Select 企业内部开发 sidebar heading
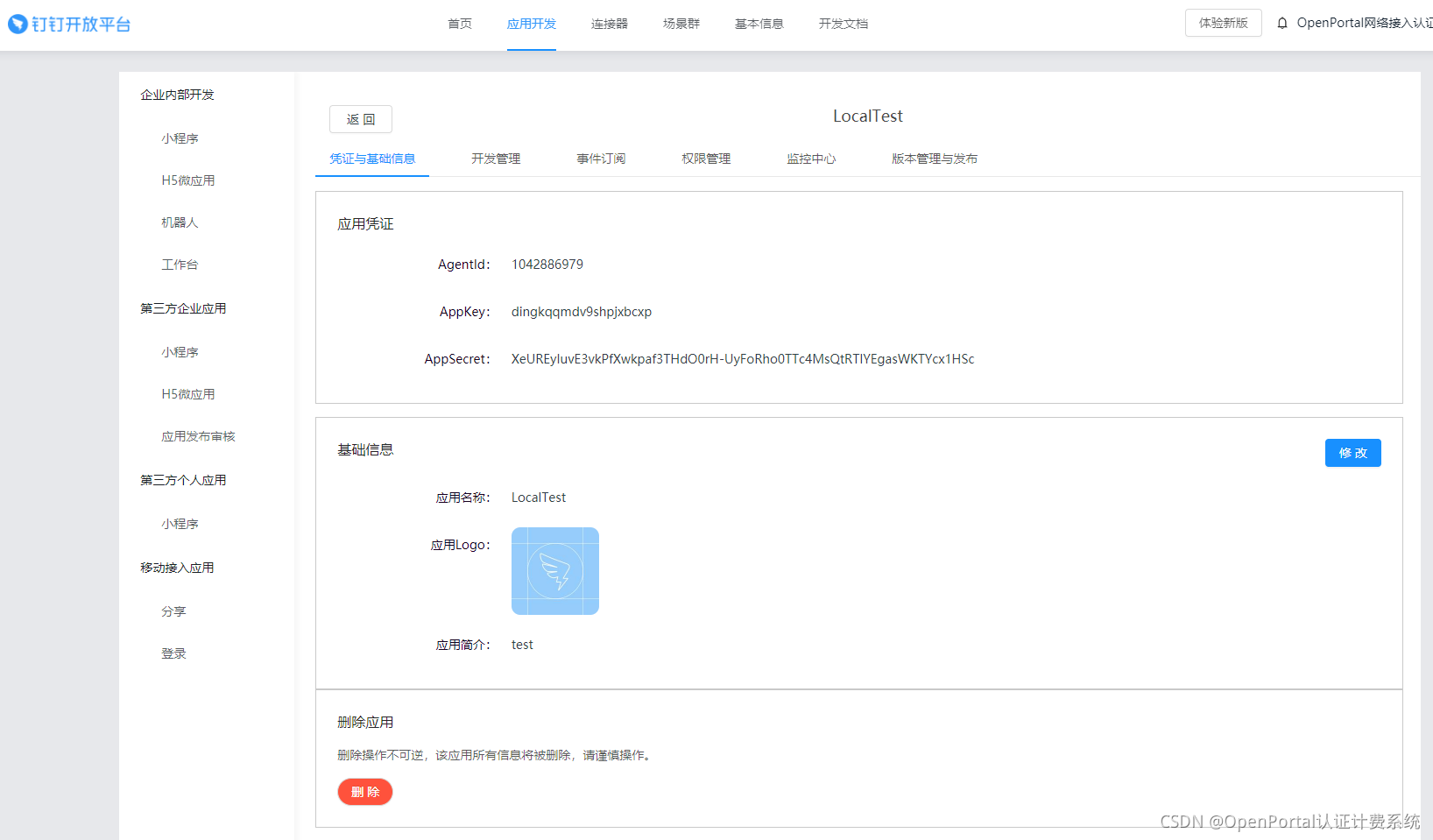The width and height of the screenshot is (1433, 840). (177, 95)
